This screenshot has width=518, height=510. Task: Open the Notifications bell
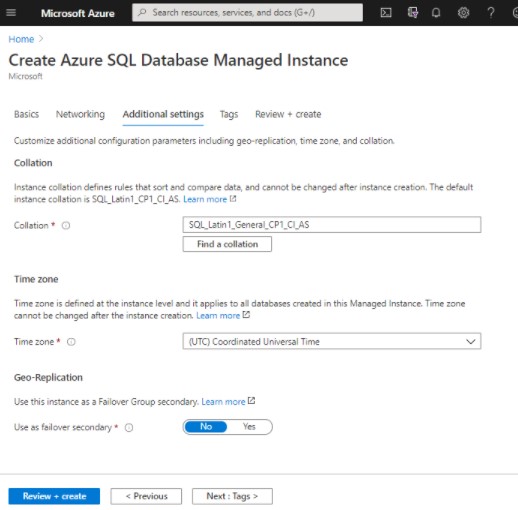(x=436, y=13)
